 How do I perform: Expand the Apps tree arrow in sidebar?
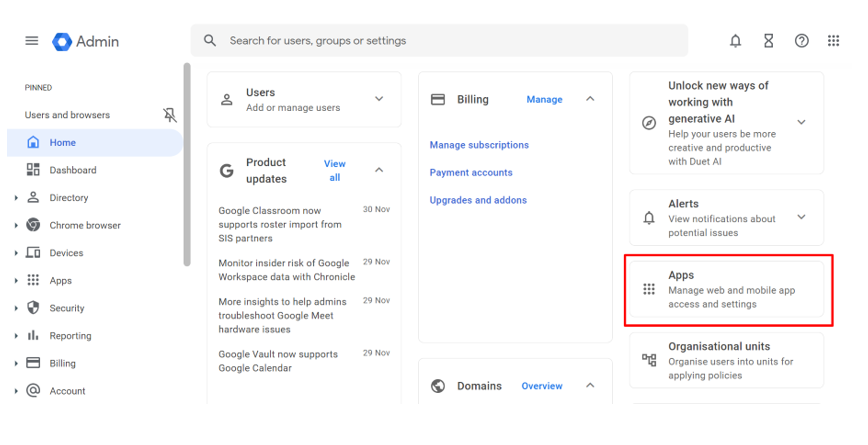pyautogui.click(x=16, y=281)
